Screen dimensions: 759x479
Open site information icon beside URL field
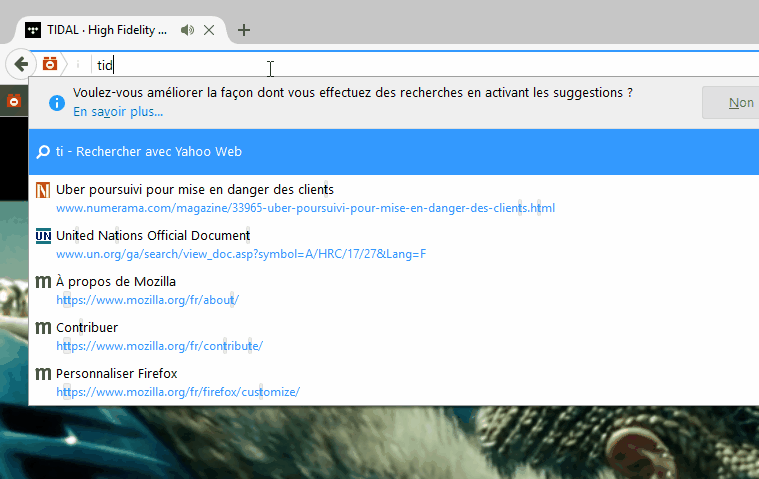pos(78,64)
